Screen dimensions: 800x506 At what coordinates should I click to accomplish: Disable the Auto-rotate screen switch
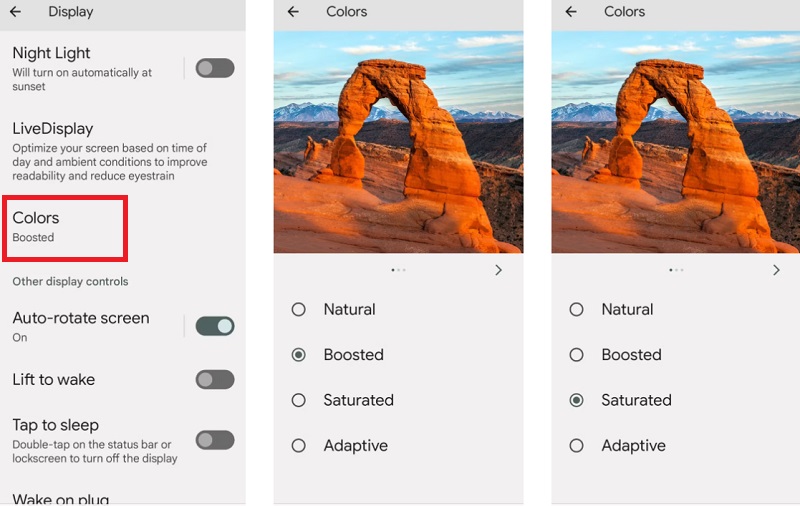215,326
